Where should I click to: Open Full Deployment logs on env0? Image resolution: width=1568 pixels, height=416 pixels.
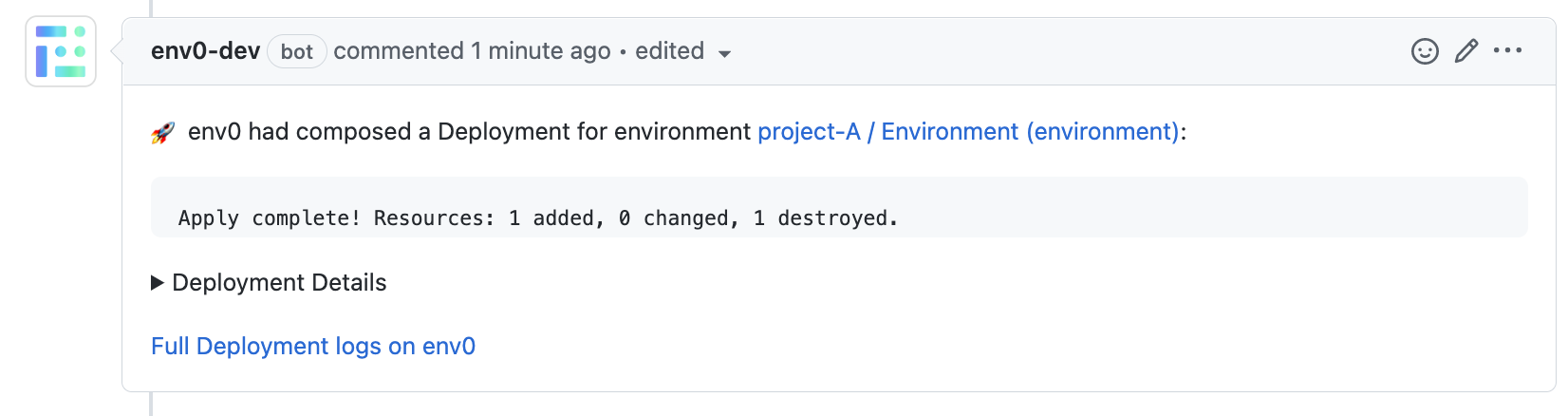pos(313,347)
